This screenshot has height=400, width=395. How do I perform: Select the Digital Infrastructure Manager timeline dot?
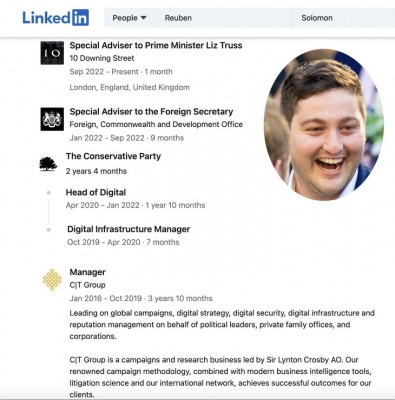click(x=49, y=230)
